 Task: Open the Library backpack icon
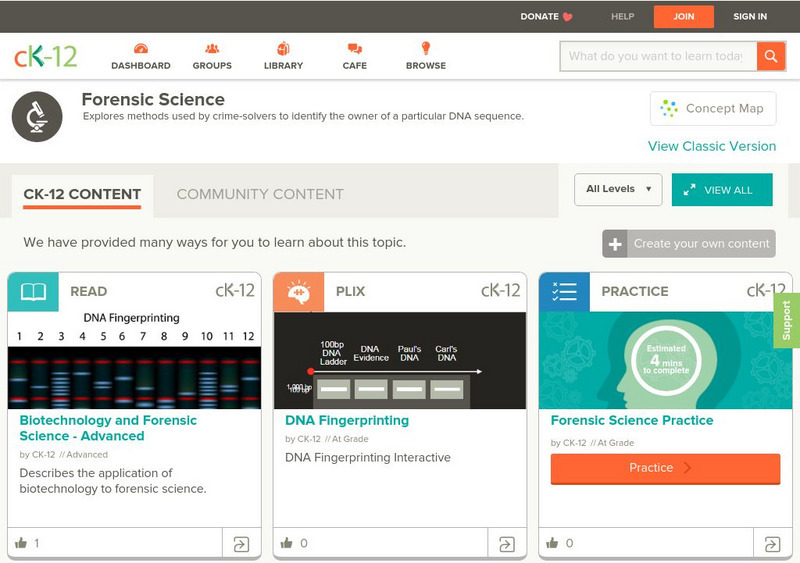(283, 48)
